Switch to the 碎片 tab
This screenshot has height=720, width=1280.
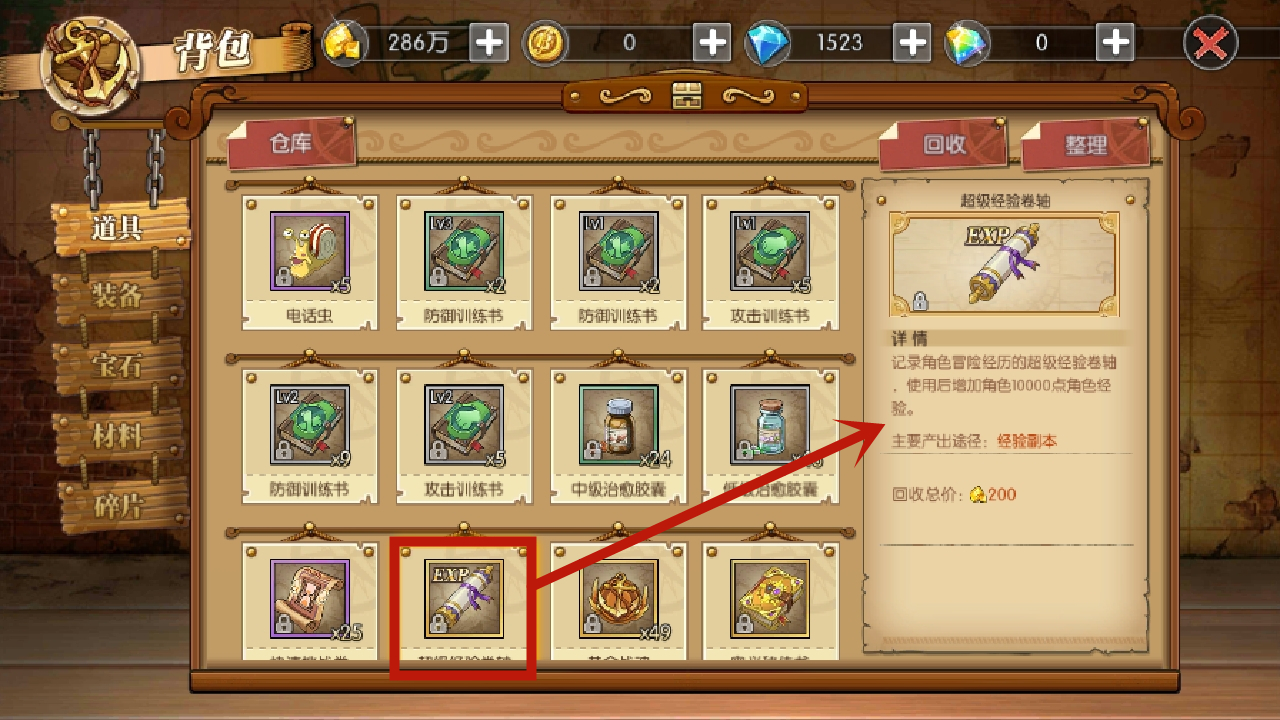[118, 505]
